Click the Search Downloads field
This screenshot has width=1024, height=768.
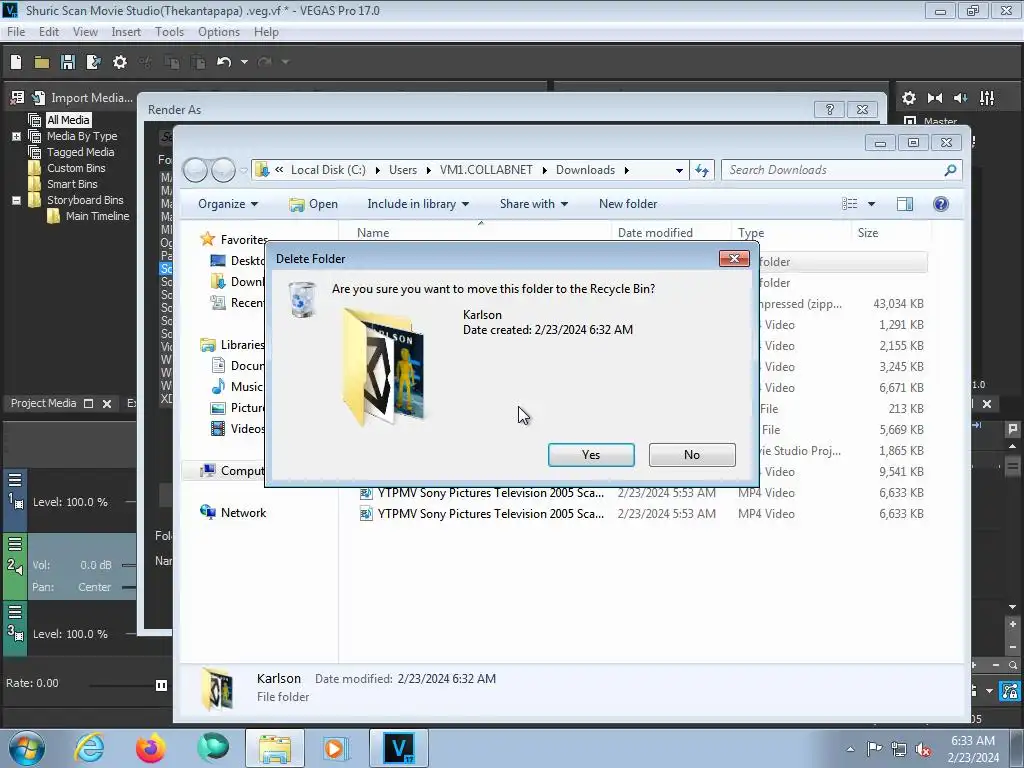pyautogui.click(x=842, y=170)
